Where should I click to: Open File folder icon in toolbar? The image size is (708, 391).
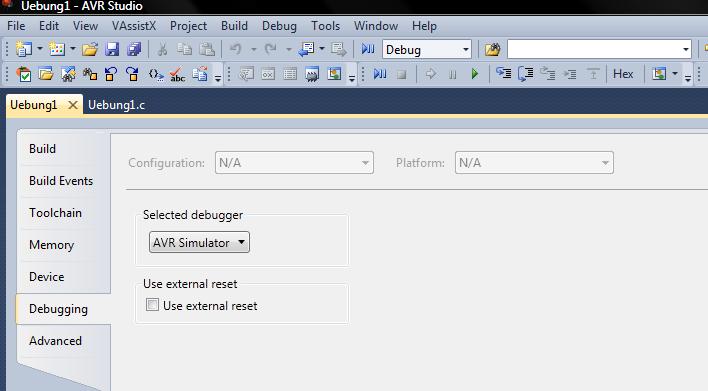[89, 49]
